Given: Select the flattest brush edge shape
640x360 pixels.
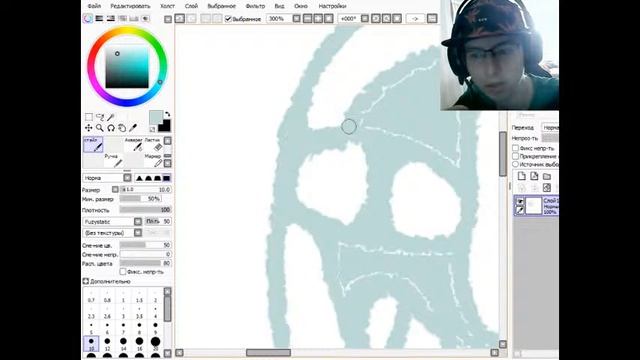Looking at the screenshot, I should click(167, 178).
